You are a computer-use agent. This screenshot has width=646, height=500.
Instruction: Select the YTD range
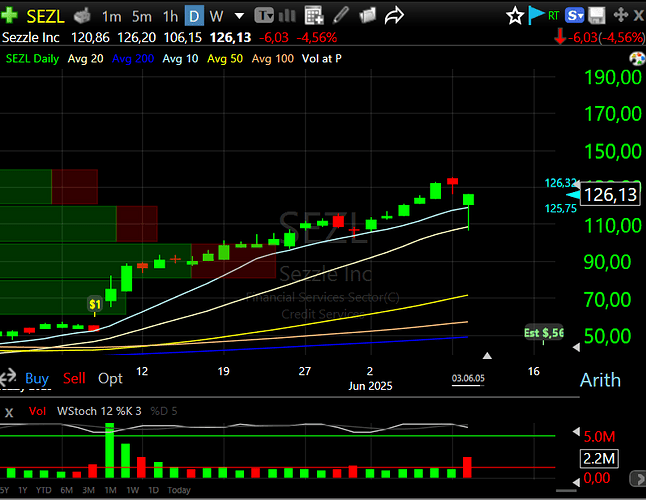(43, 490)
